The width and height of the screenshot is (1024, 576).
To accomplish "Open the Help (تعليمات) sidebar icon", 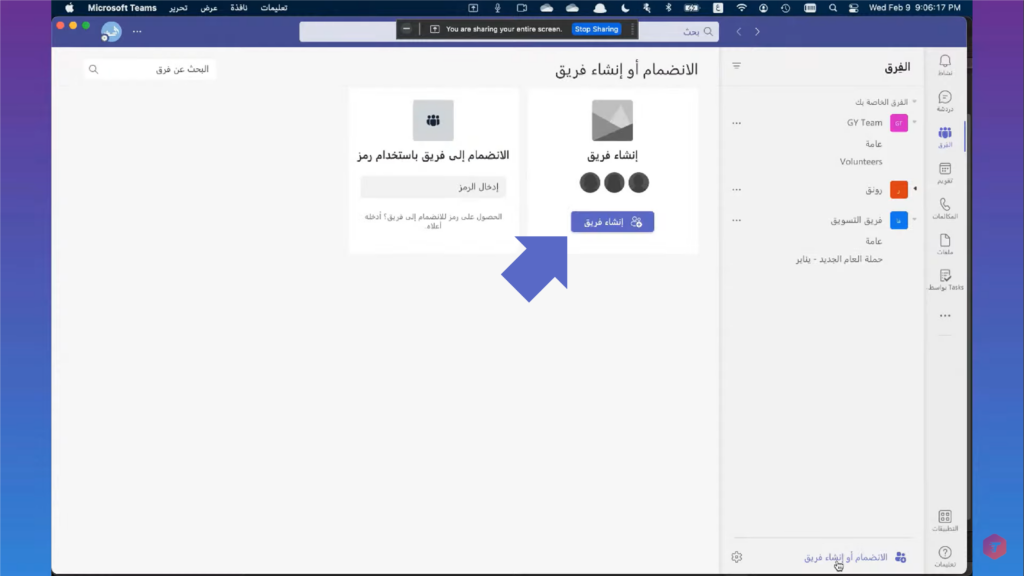I will [x=945, y=556].
